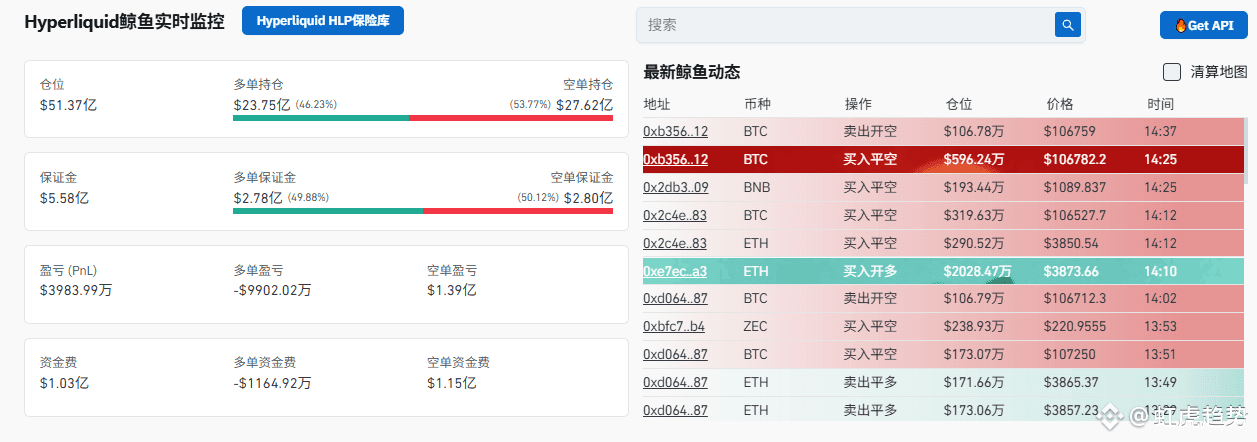Click the Hyperliquid鲸鱼实时监控 title
Screen dimensions: 1257x442
click(124, 21)
